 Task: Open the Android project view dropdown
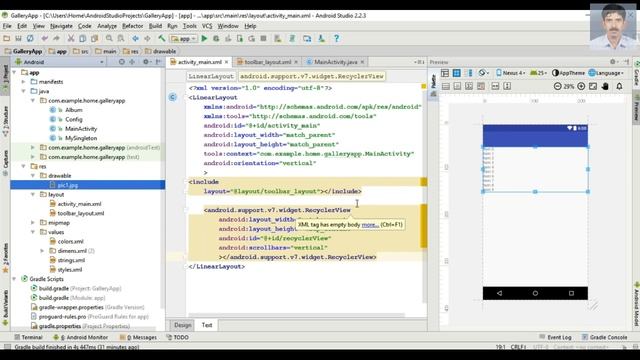[60, 62]
